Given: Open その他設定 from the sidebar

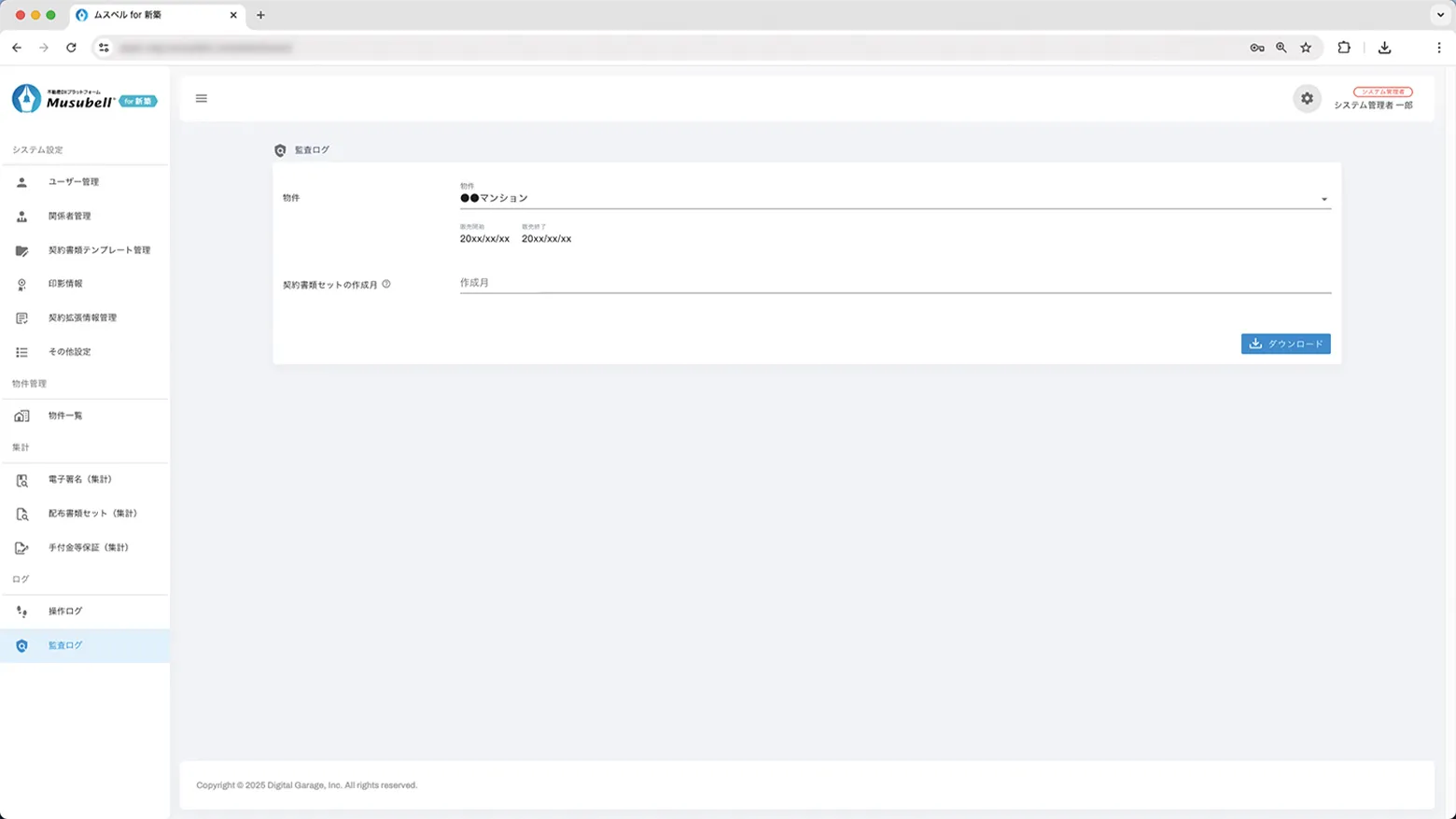Looking at the screenshot, I should (70, 352).
